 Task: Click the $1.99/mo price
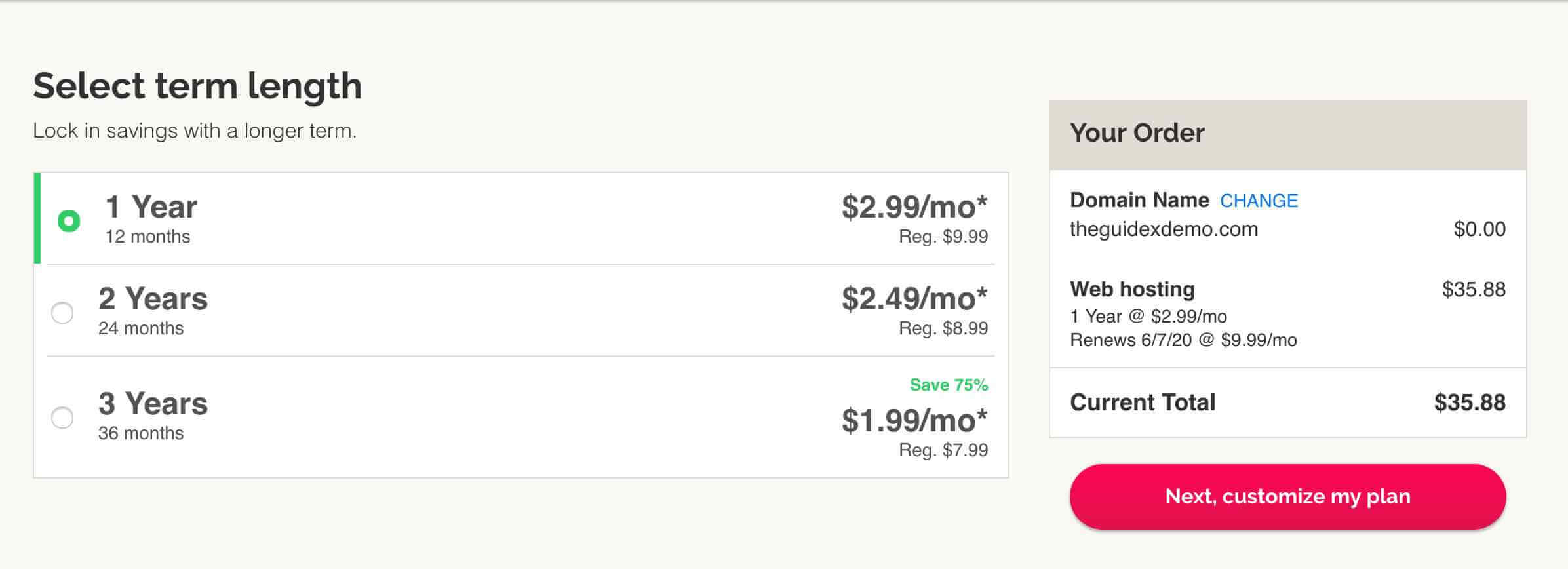(x=914, y=421)
